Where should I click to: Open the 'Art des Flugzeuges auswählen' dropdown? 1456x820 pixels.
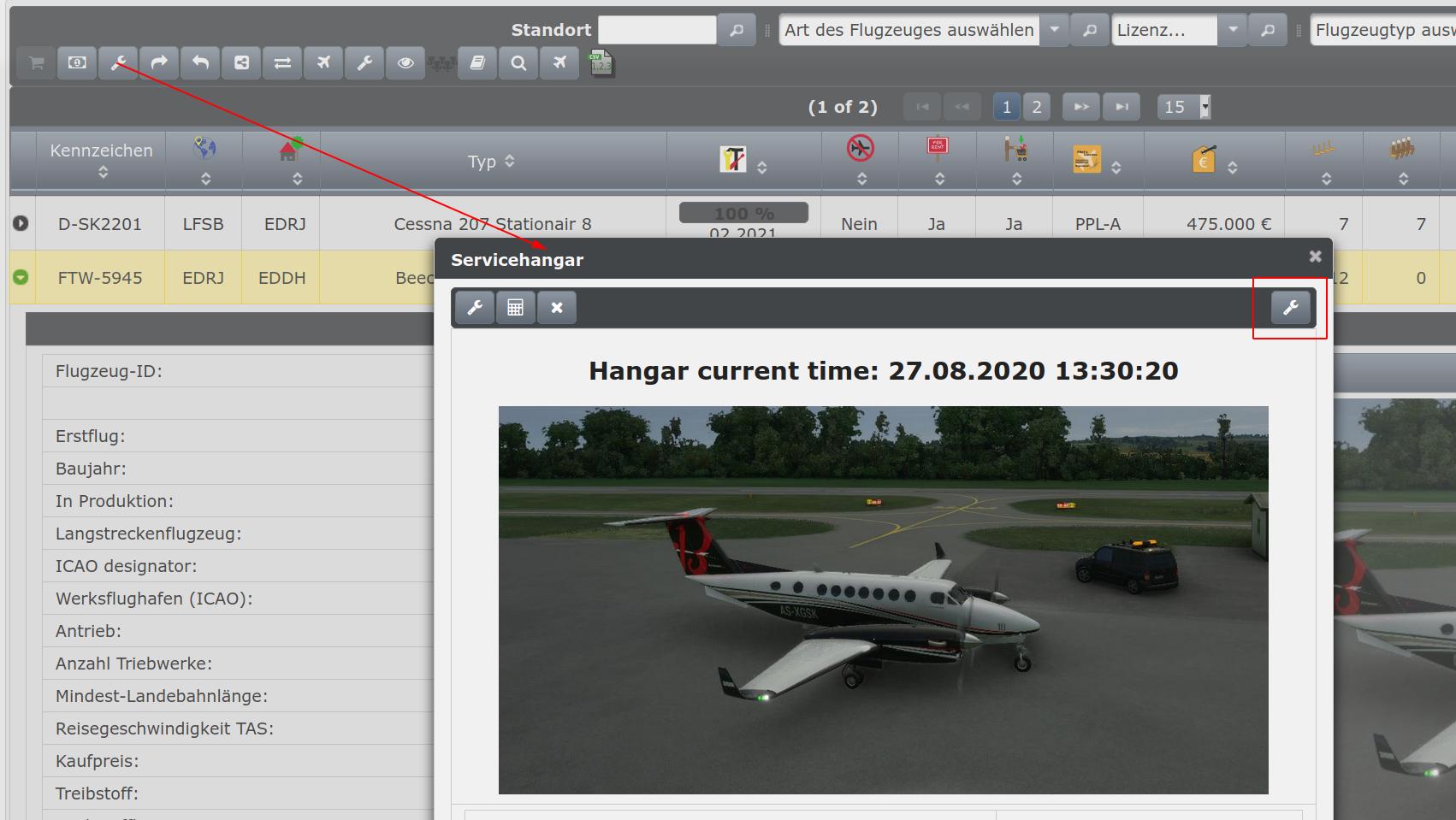(x=1055, y=30)
